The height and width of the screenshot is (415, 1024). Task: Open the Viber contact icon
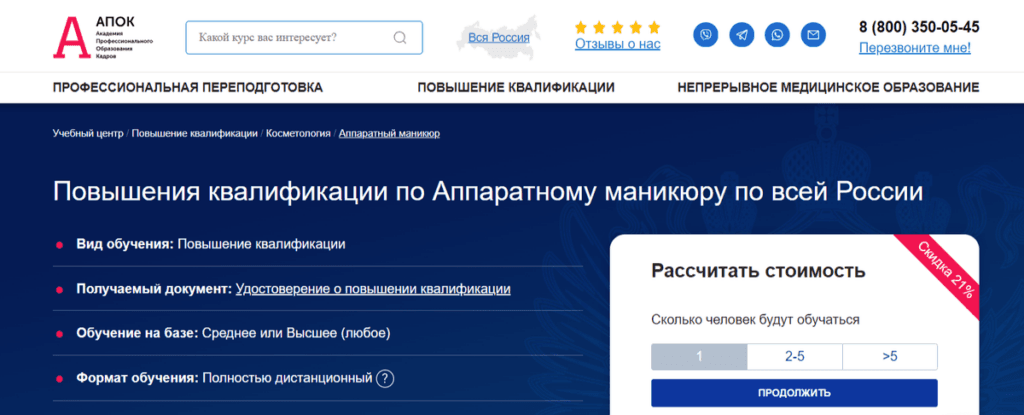706,36
